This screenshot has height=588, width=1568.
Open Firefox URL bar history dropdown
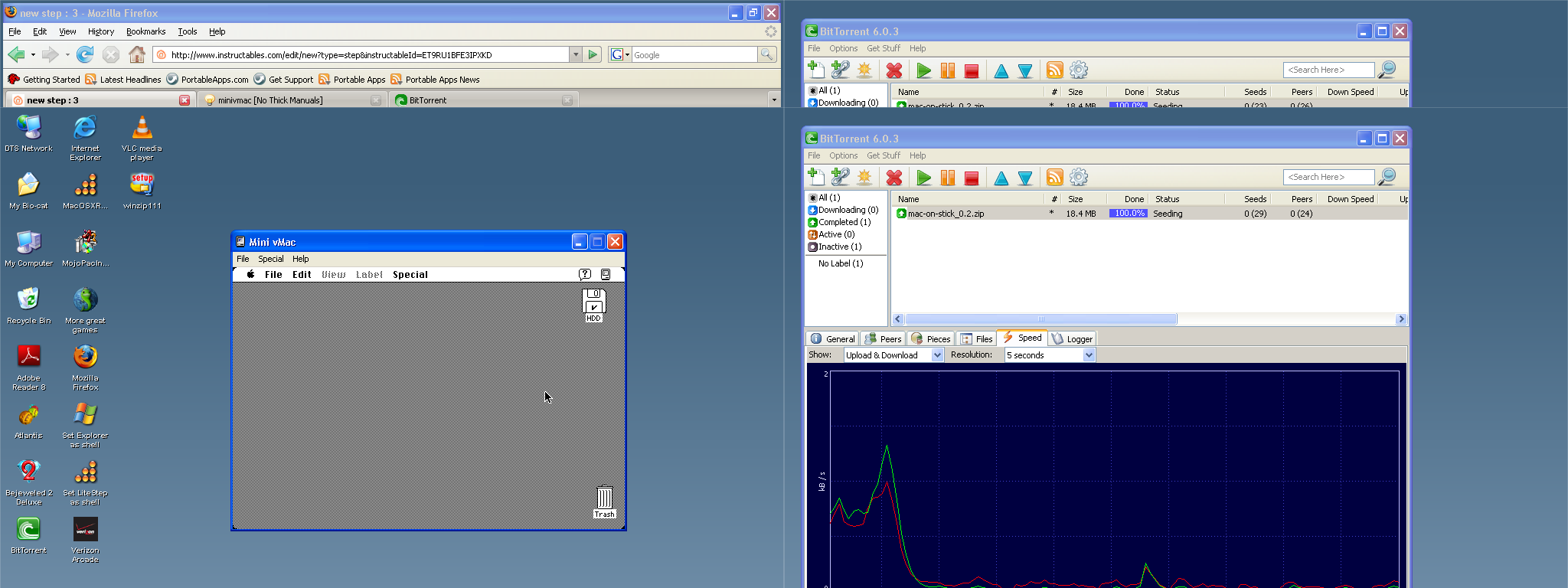coord(575,54)
